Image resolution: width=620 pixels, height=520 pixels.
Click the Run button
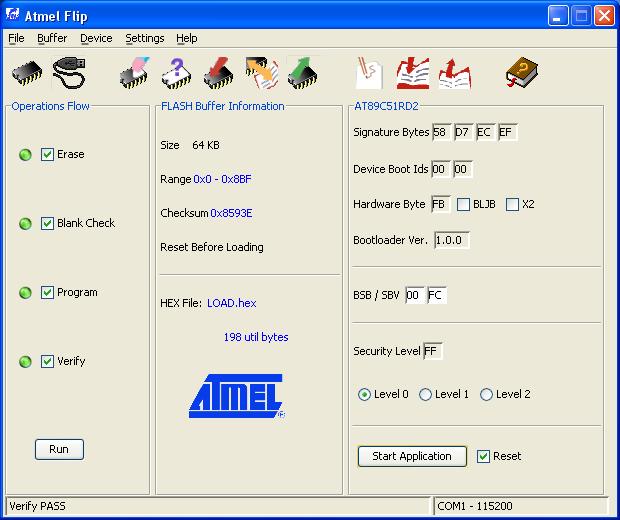tap(59, 450)
